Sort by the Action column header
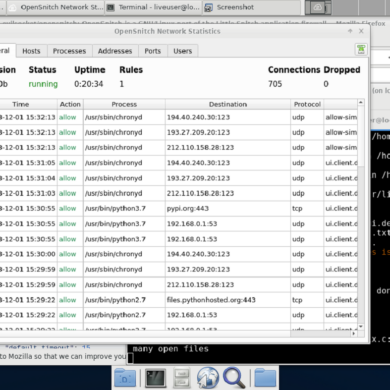 [70, 104]
